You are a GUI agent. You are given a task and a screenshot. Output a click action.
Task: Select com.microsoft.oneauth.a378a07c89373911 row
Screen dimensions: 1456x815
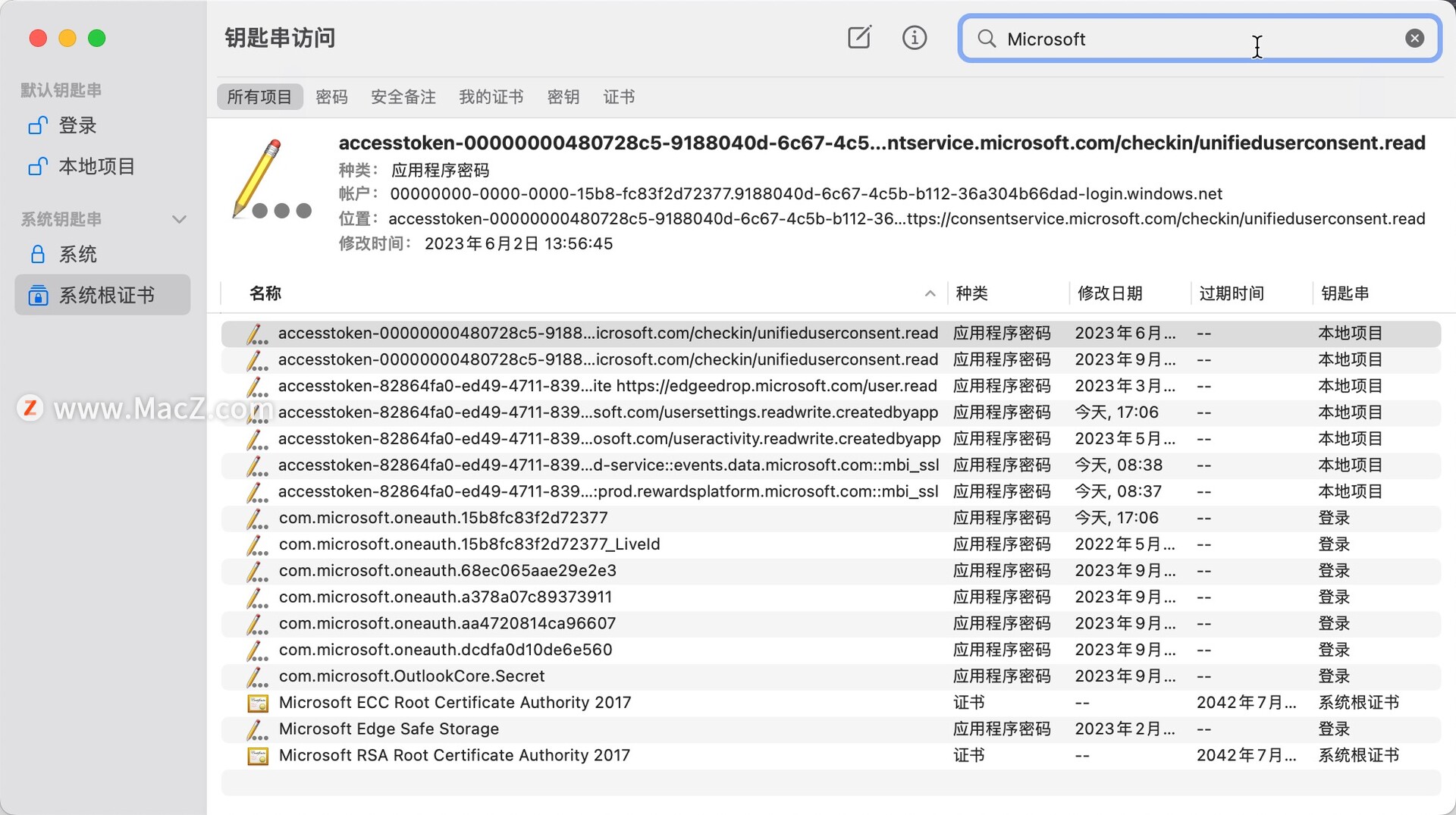831,597
